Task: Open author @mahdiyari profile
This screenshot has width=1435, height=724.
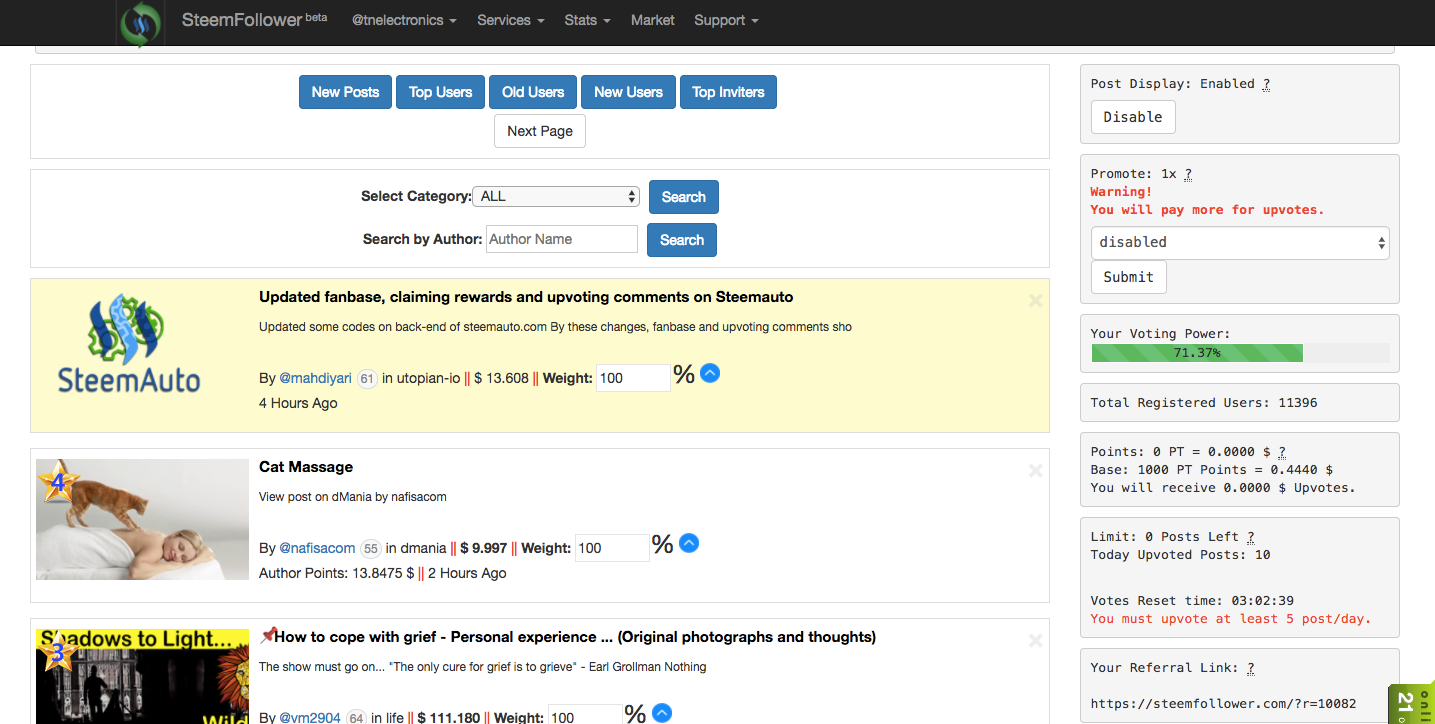Action: tap(315, 378)
